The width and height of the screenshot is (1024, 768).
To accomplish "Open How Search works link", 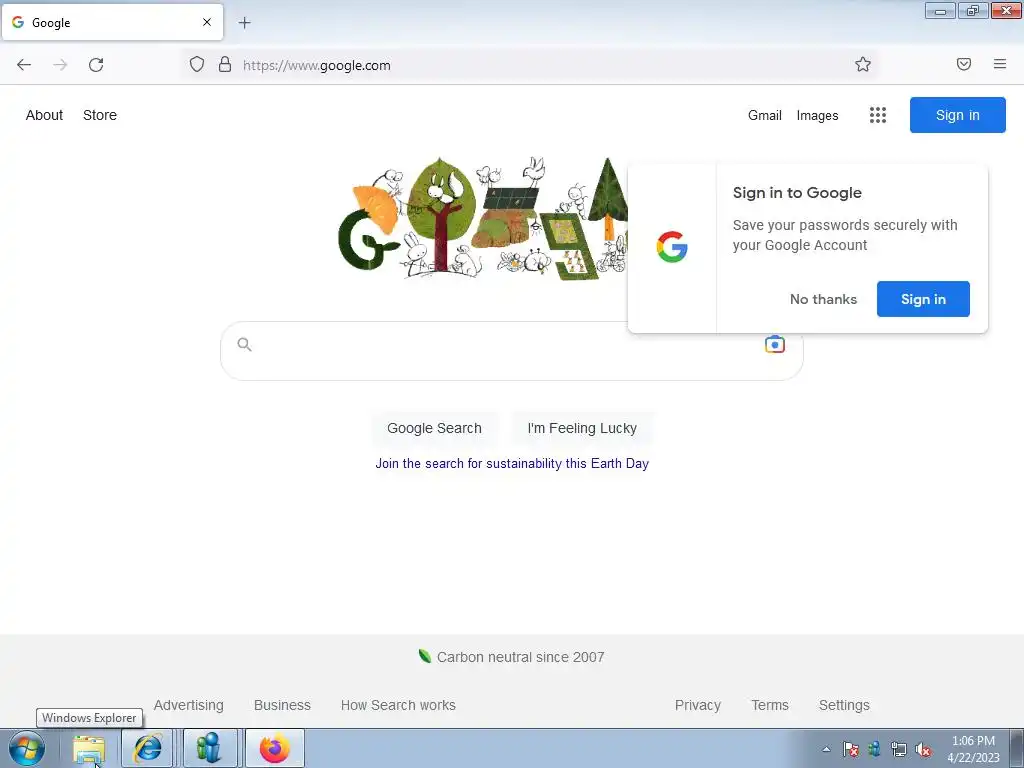I will coord(398,705).
